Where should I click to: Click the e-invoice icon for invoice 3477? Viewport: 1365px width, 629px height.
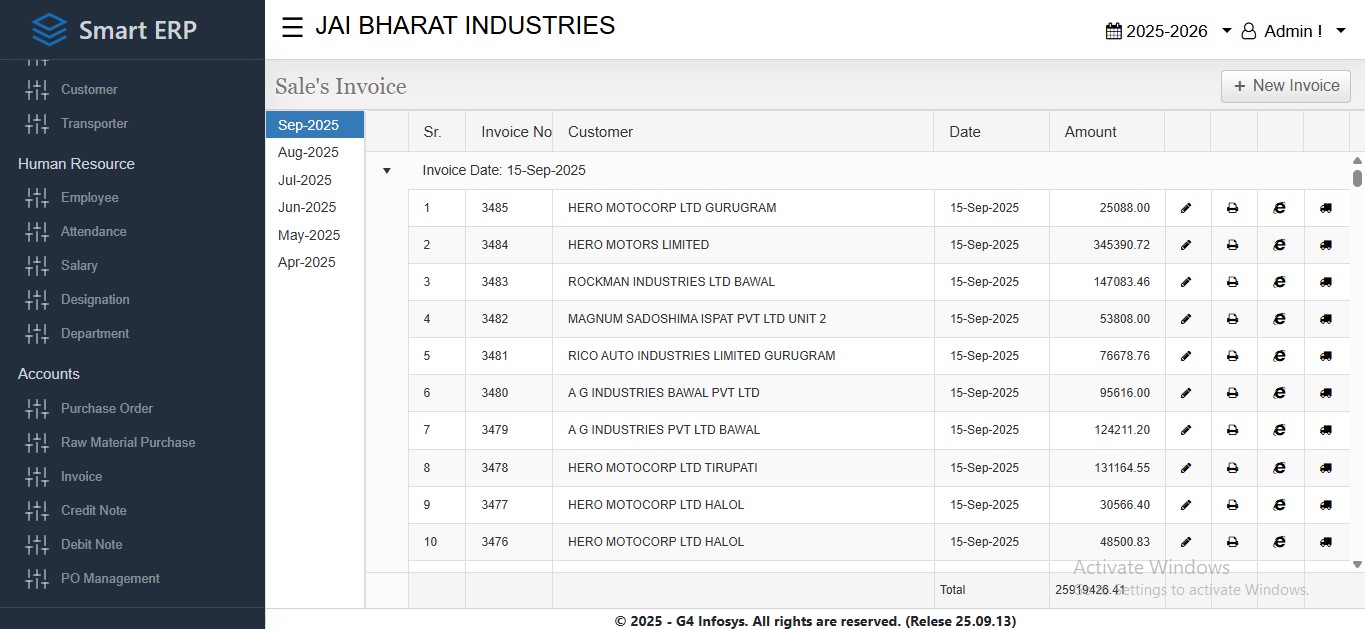(1279, 505)
